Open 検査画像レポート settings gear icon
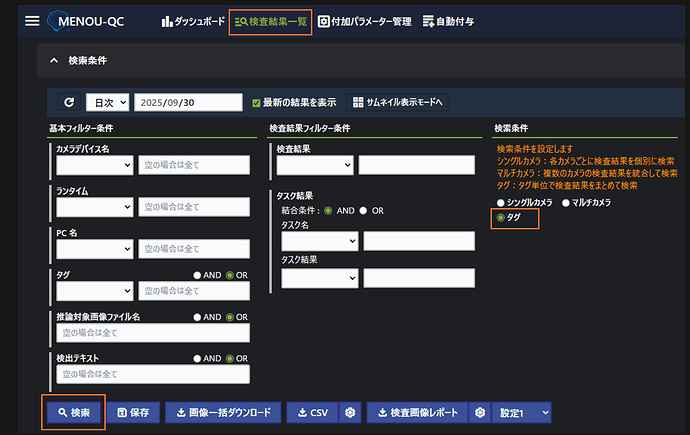Screen dimensions: 690x435 pos(480,413)
